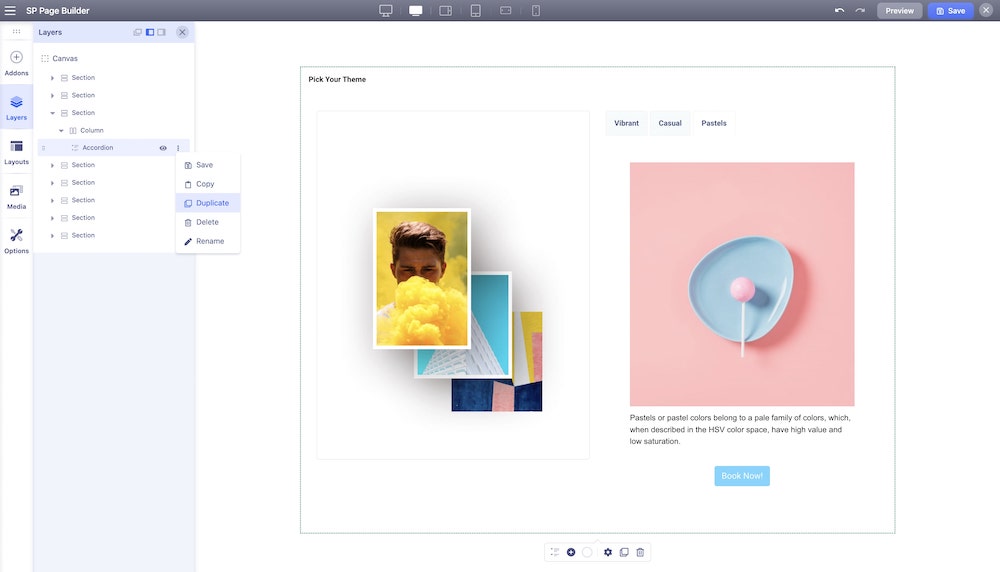The width and height of the screenshot is (1000, 572).
Task: Choose Duplicate from the context menu
Action: (x=212, y=203)
